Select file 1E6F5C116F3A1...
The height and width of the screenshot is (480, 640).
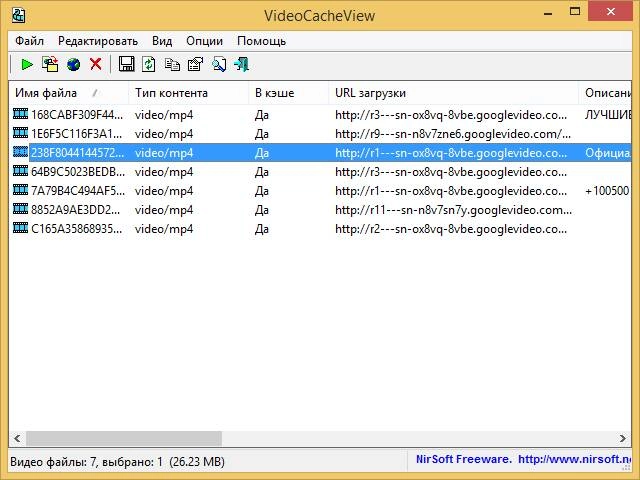point(77,134)
